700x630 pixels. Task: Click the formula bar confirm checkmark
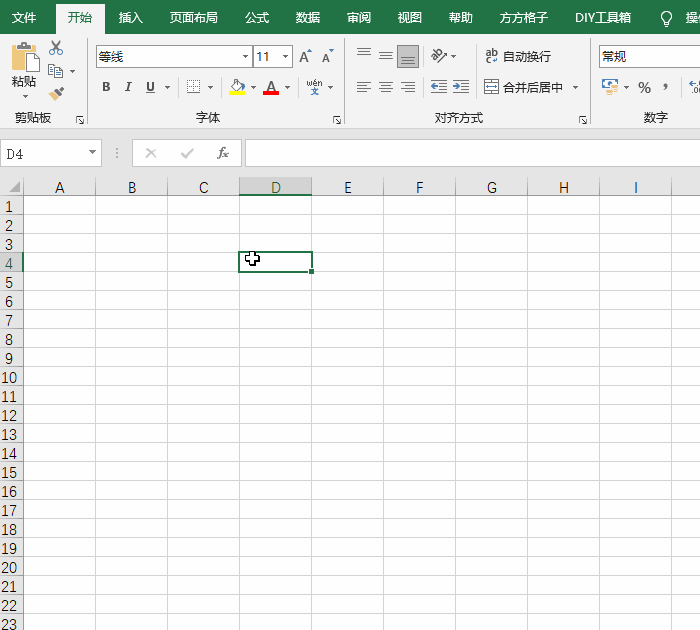[187, 153]
